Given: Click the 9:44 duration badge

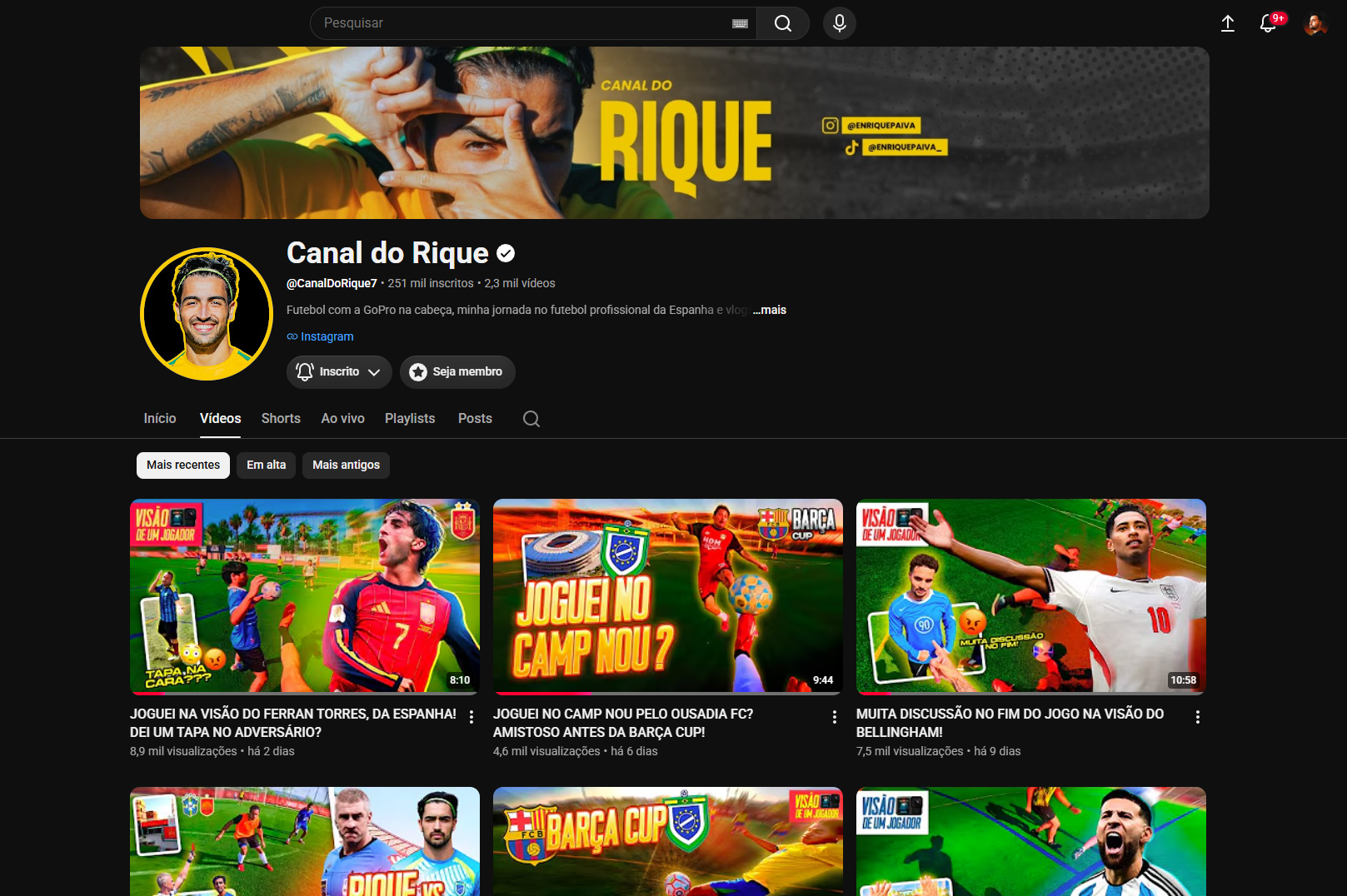Looking at the screenshot, I should coord(823,680).
